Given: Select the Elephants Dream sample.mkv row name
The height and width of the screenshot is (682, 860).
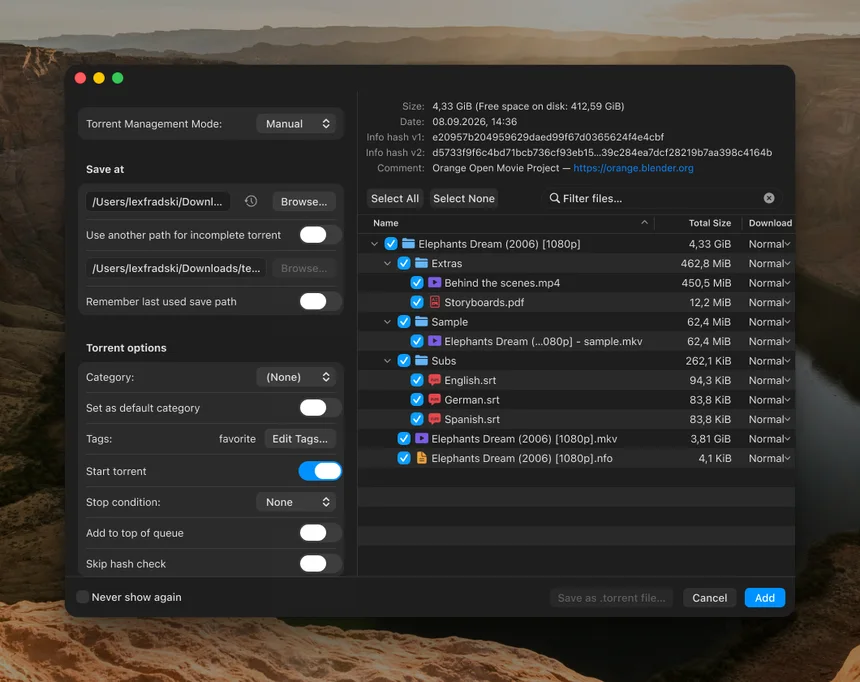Looking at the screenshot, I should coord(543,341).
